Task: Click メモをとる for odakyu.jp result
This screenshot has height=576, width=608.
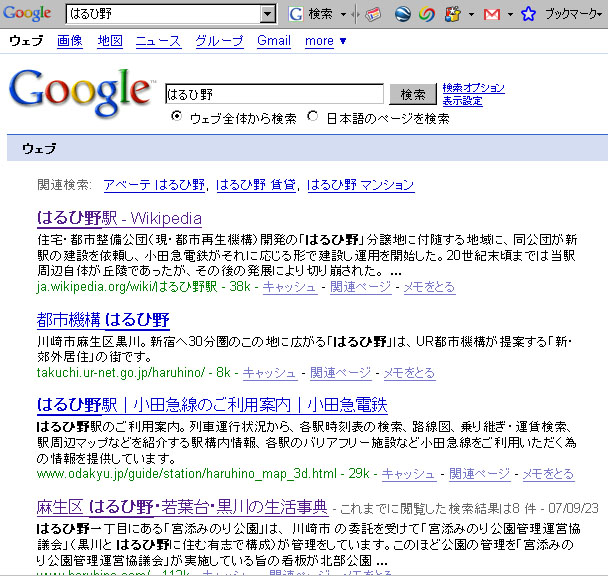Action: [x=548, y=474]
